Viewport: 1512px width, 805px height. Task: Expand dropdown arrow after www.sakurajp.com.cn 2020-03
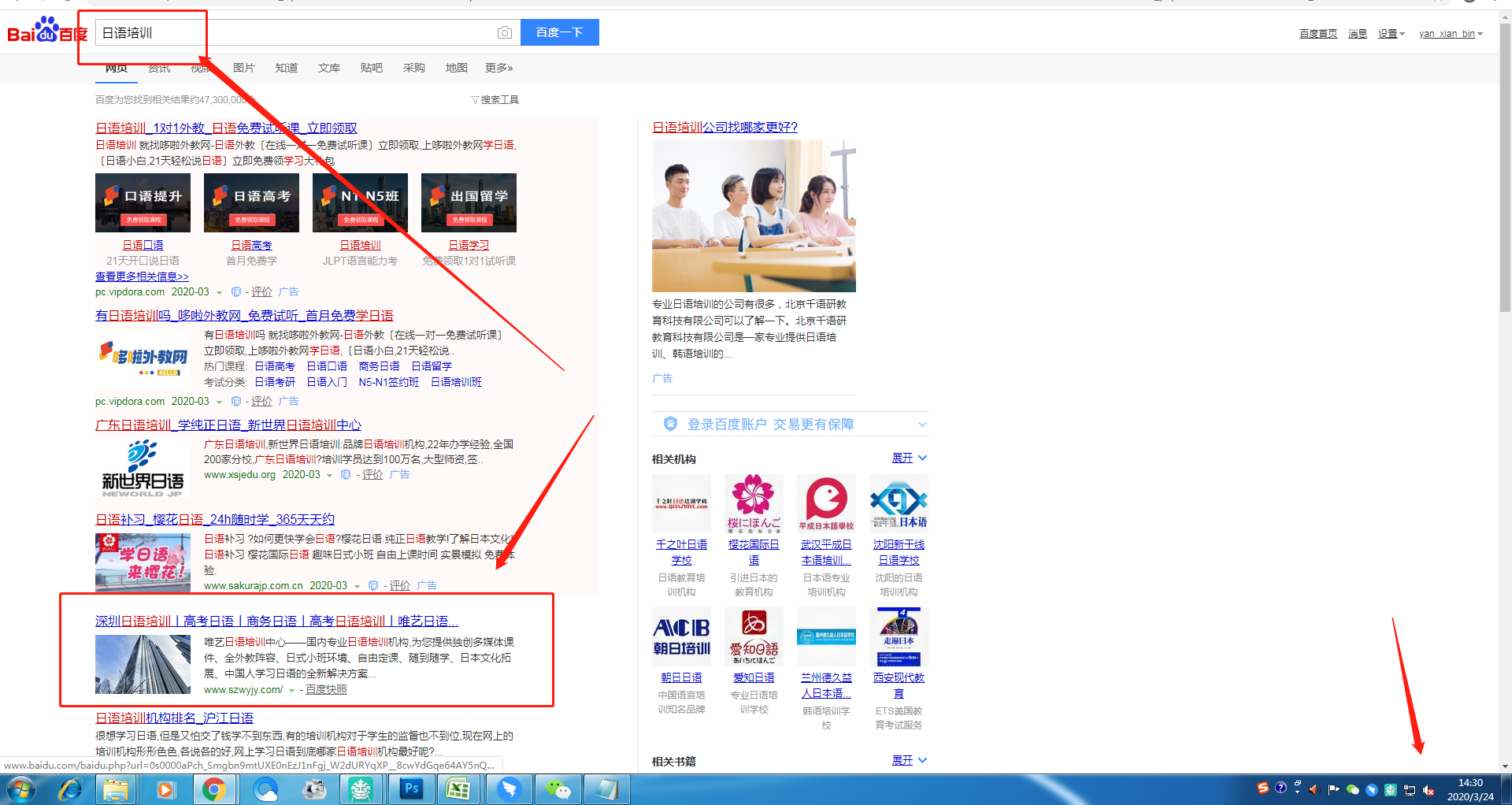pyautogui.click(x=356, y=586)
